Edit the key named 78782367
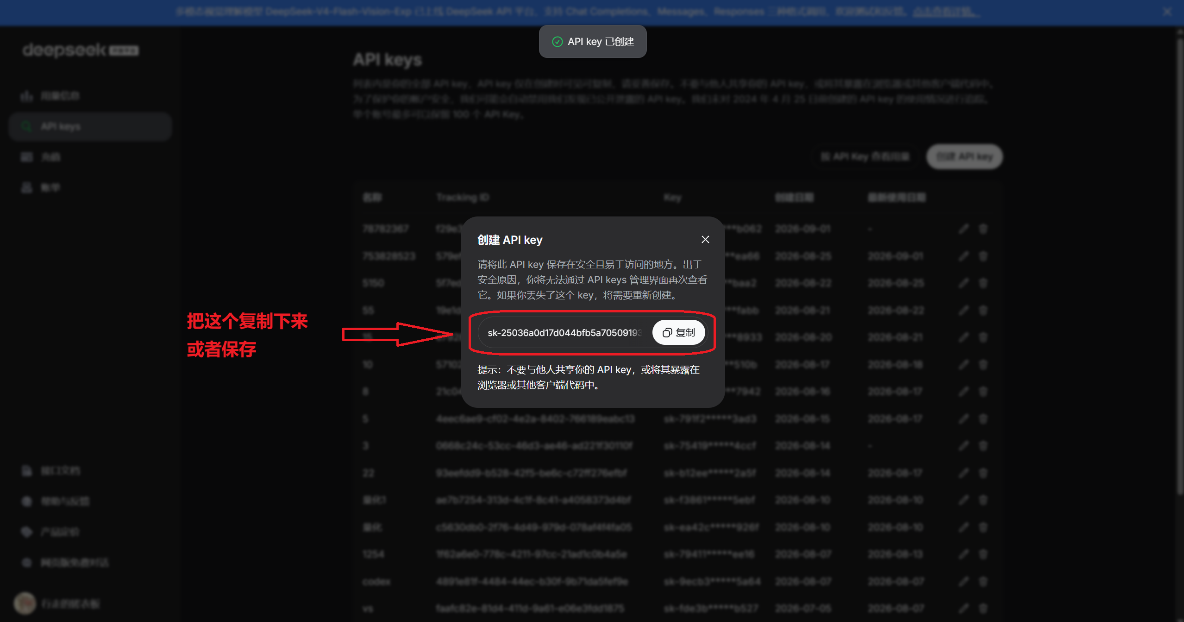The height and width of the screenshot is (622, 1184). (964, 229)
